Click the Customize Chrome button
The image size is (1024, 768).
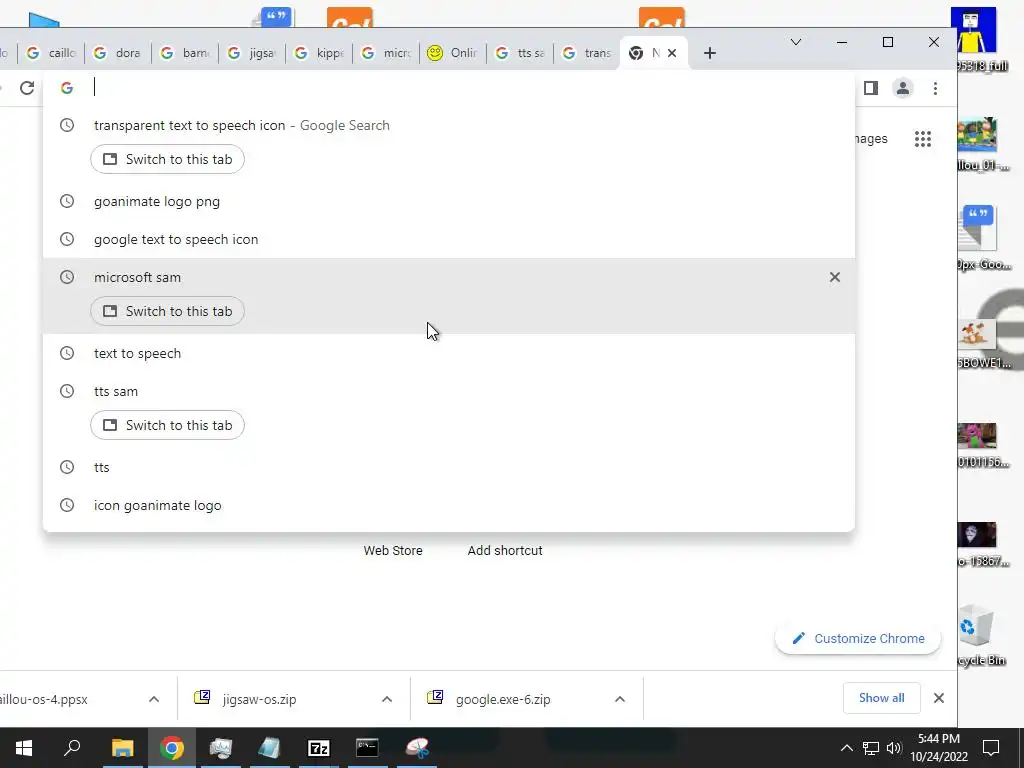(x=857, y=638)
